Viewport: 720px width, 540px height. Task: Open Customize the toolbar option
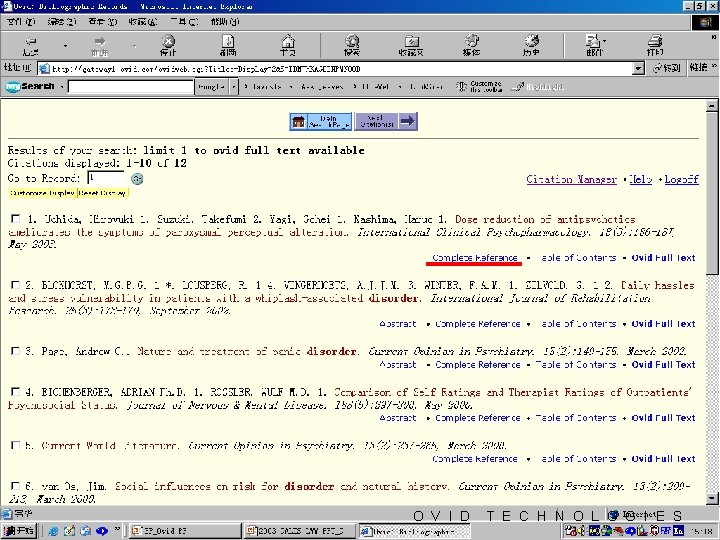pos(479,86)
